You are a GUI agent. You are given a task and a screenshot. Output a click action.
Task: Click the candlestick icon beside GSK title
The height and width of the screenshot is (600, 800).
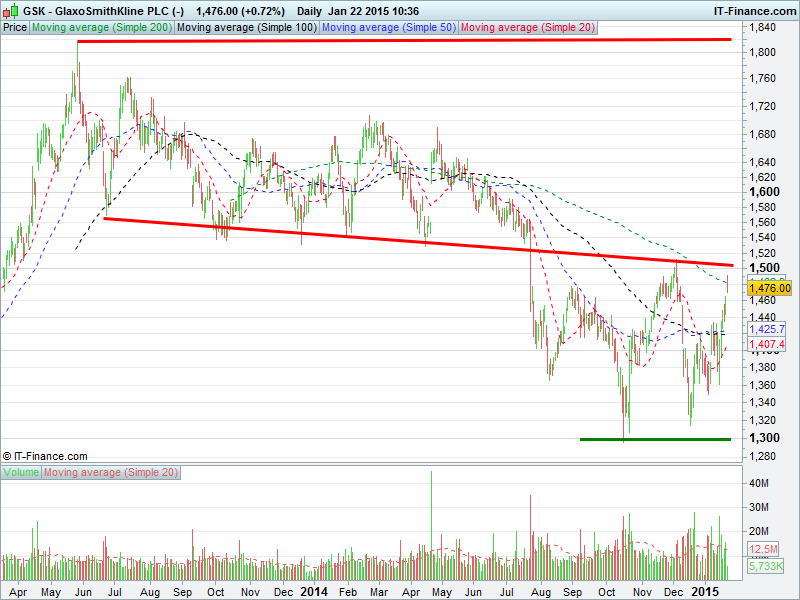(11, 11)
